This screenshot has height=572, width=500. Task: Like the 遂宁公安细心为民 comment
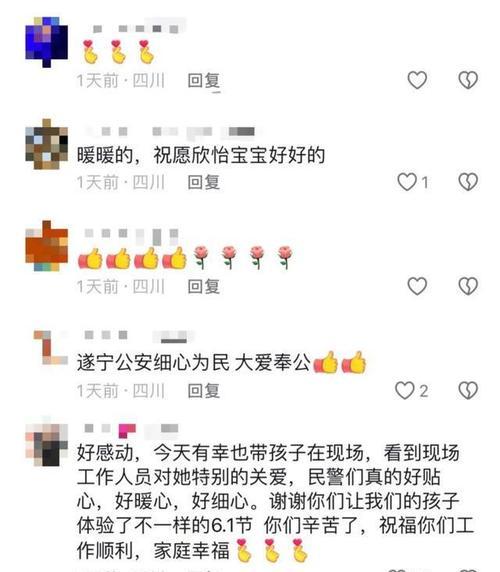click(x=411, y=390)
